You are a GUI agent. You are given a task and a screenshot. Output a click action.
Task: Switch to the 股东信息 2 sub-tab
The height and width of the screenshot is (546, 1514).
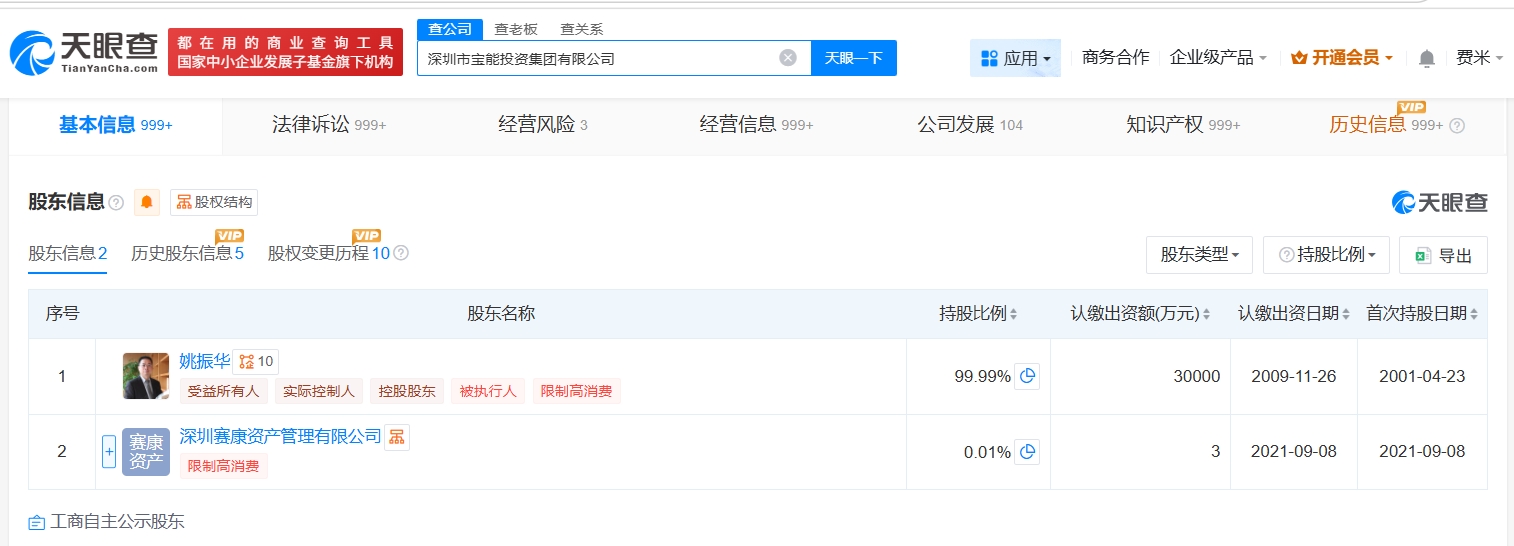pyautogui.click(x=67, y=254)
